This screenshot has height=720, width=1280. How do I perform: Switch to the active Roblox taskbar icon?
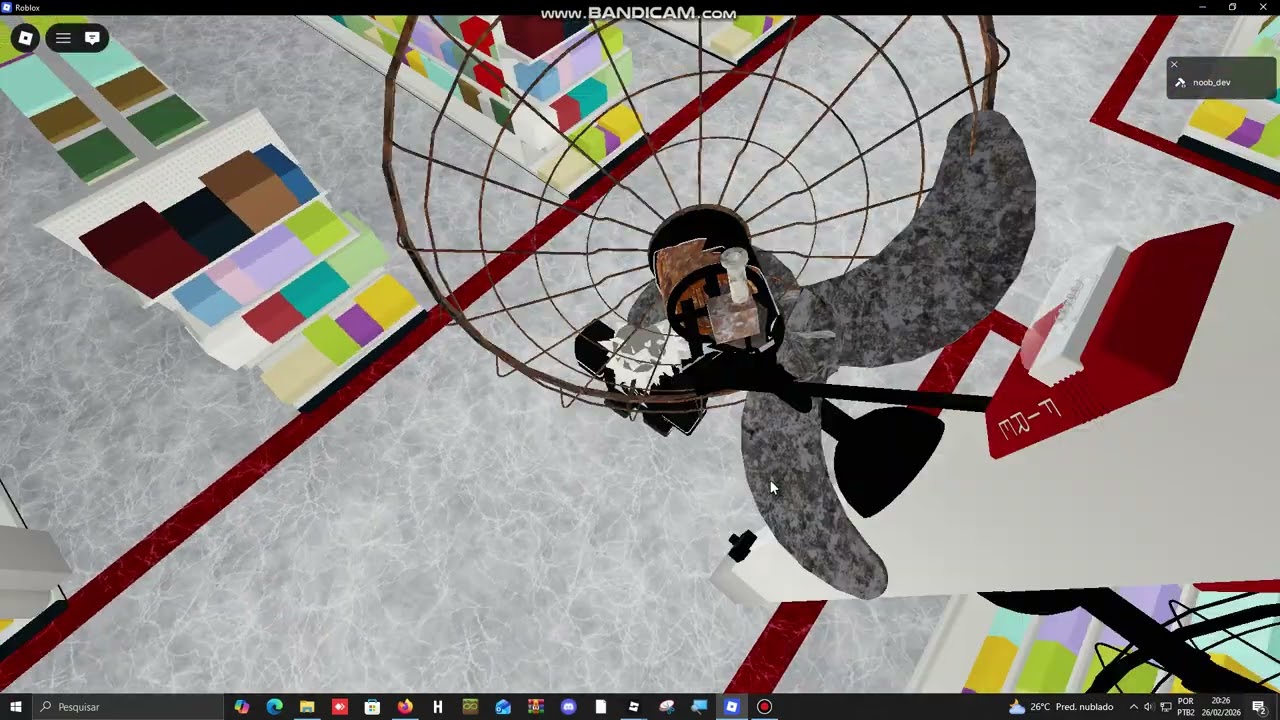pyautogui.click(x=731, y=707)
